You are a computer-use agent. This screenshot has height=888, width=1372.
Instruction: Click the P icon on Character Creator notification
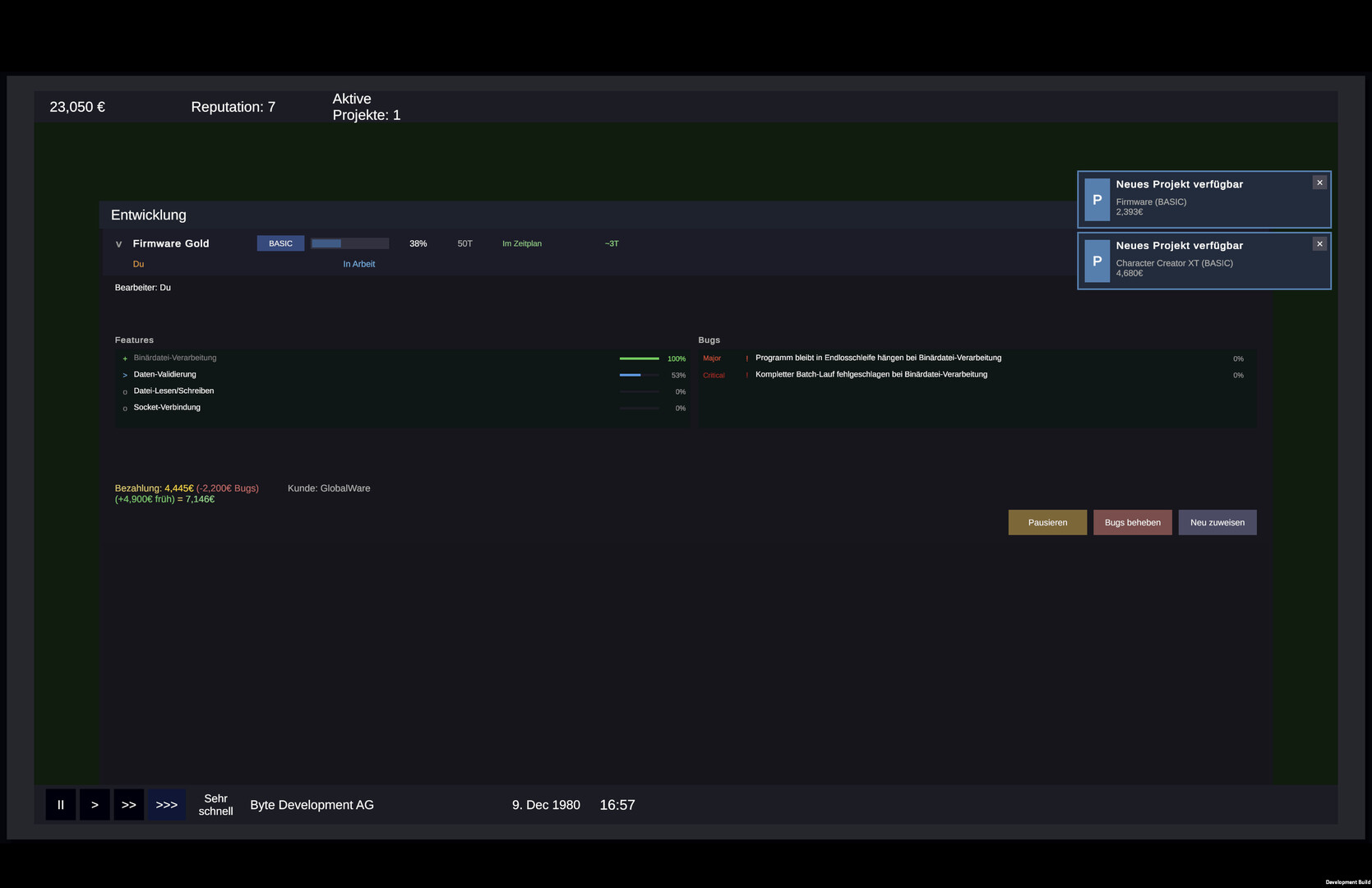tap(1097, 261)
